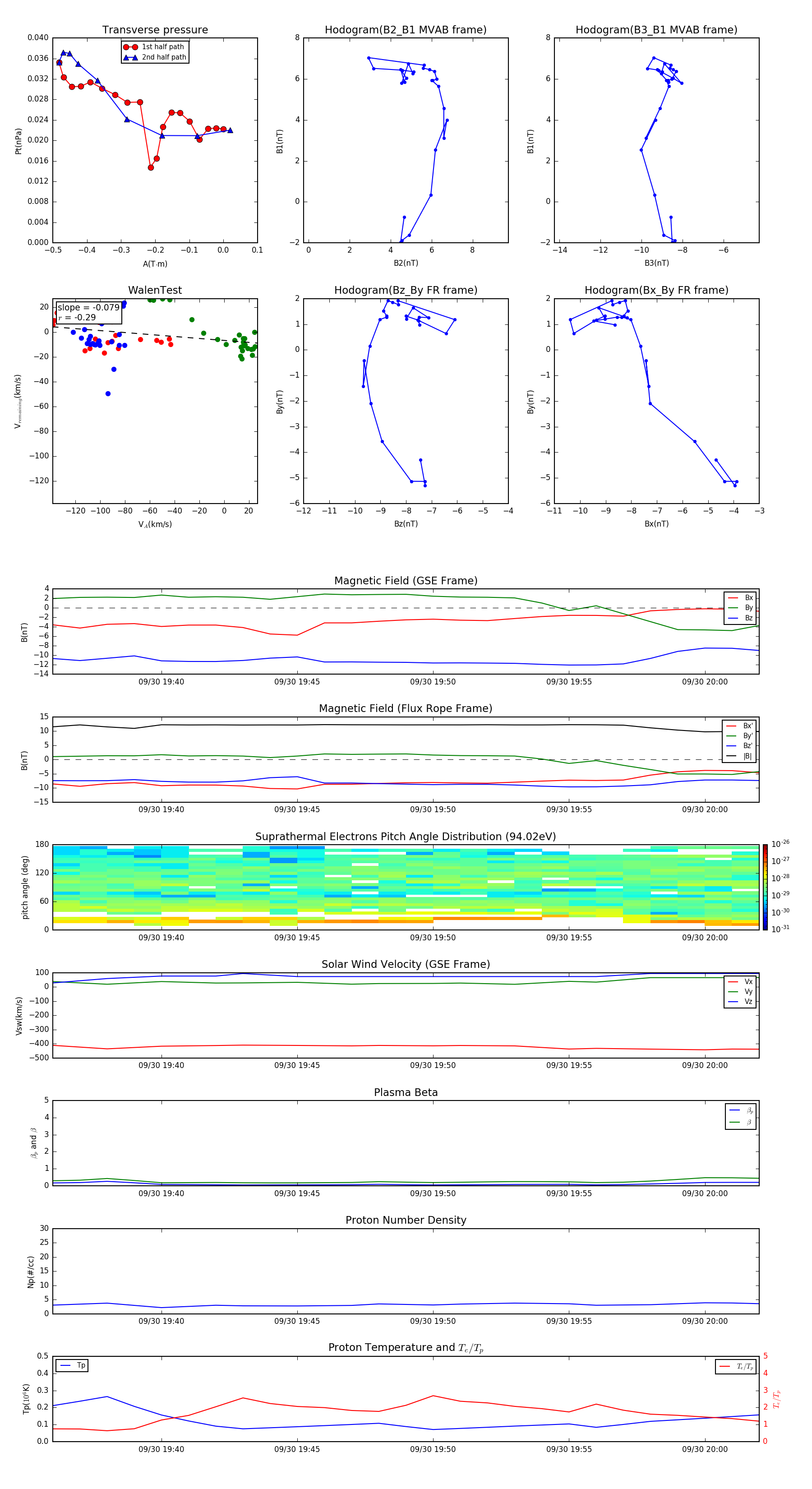Click 'A(T·m)' x-axis label
Screen dimensions: 812x1489
click(155, 264)
